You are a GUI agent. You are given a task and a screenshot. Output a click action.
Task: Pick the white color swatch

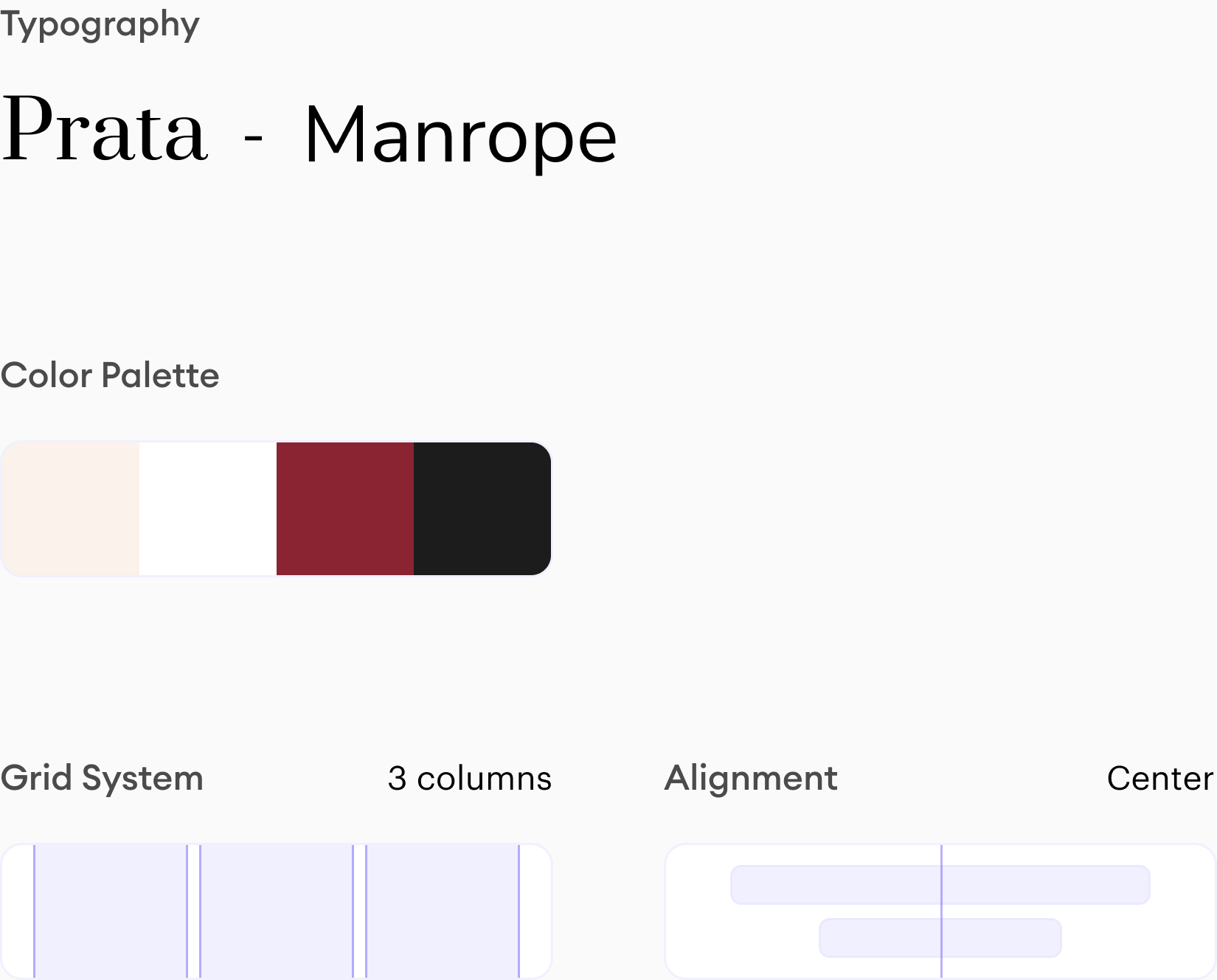(x=208, y=509)
